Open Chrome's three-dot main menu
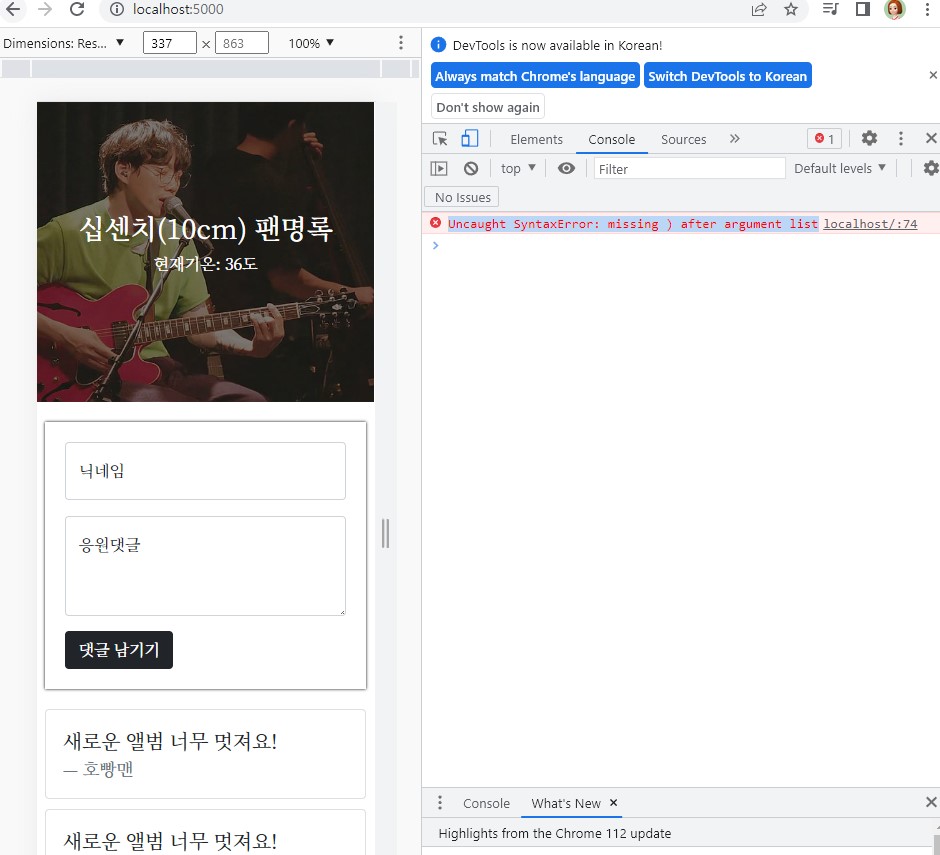 (927, 9)
